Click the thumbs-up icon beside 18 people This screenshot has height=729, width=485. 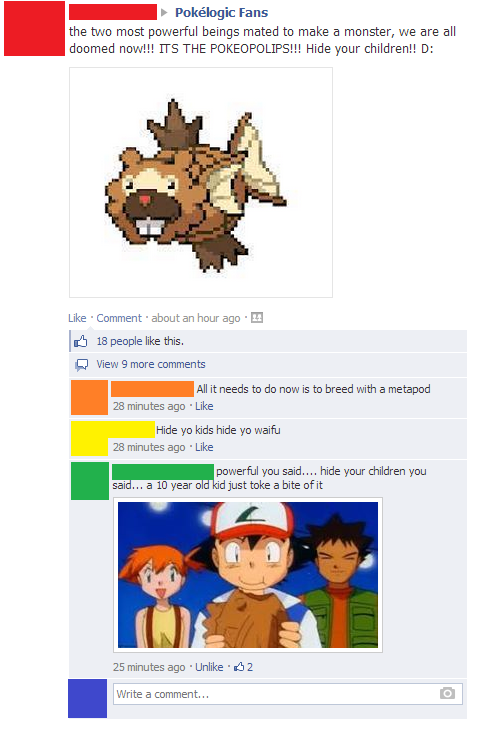click(80, 342)
